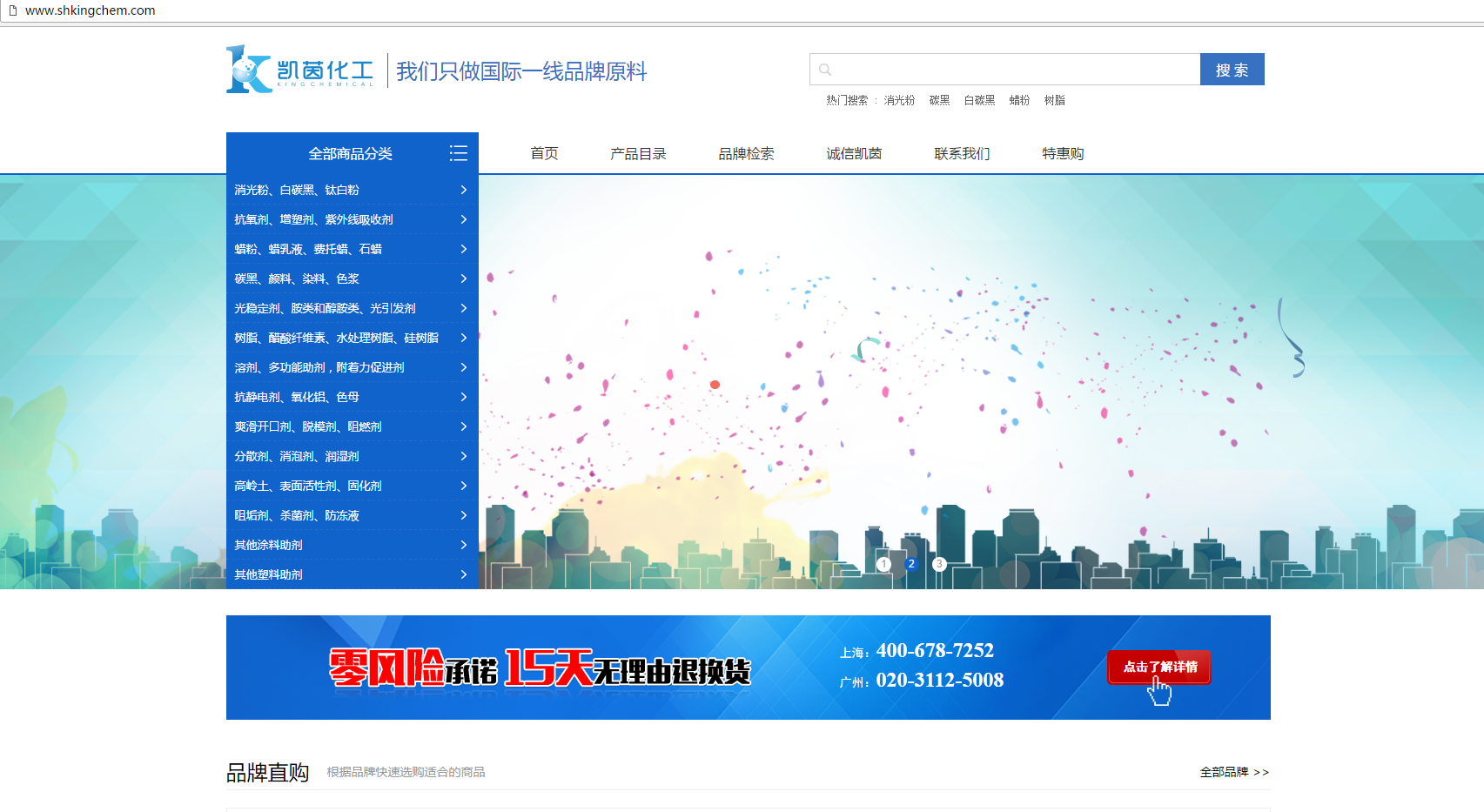Click the hand cursor icon on banner

coord(1159,693)
